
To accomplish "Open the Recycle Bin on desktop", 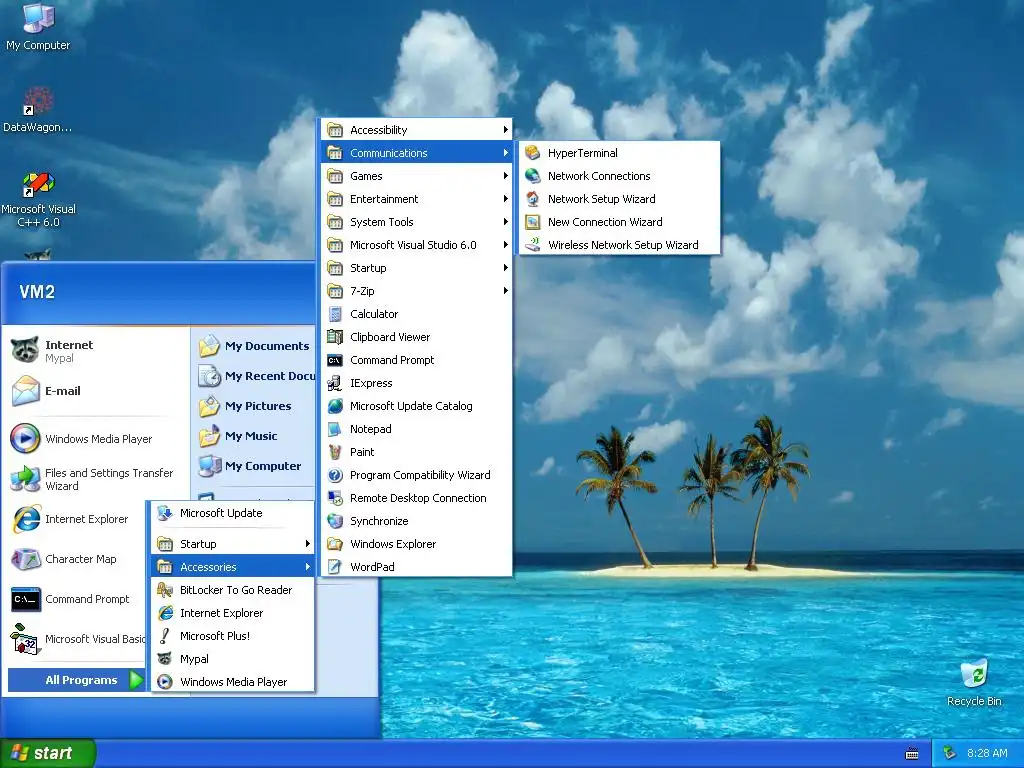I will (x=974, y=683).
